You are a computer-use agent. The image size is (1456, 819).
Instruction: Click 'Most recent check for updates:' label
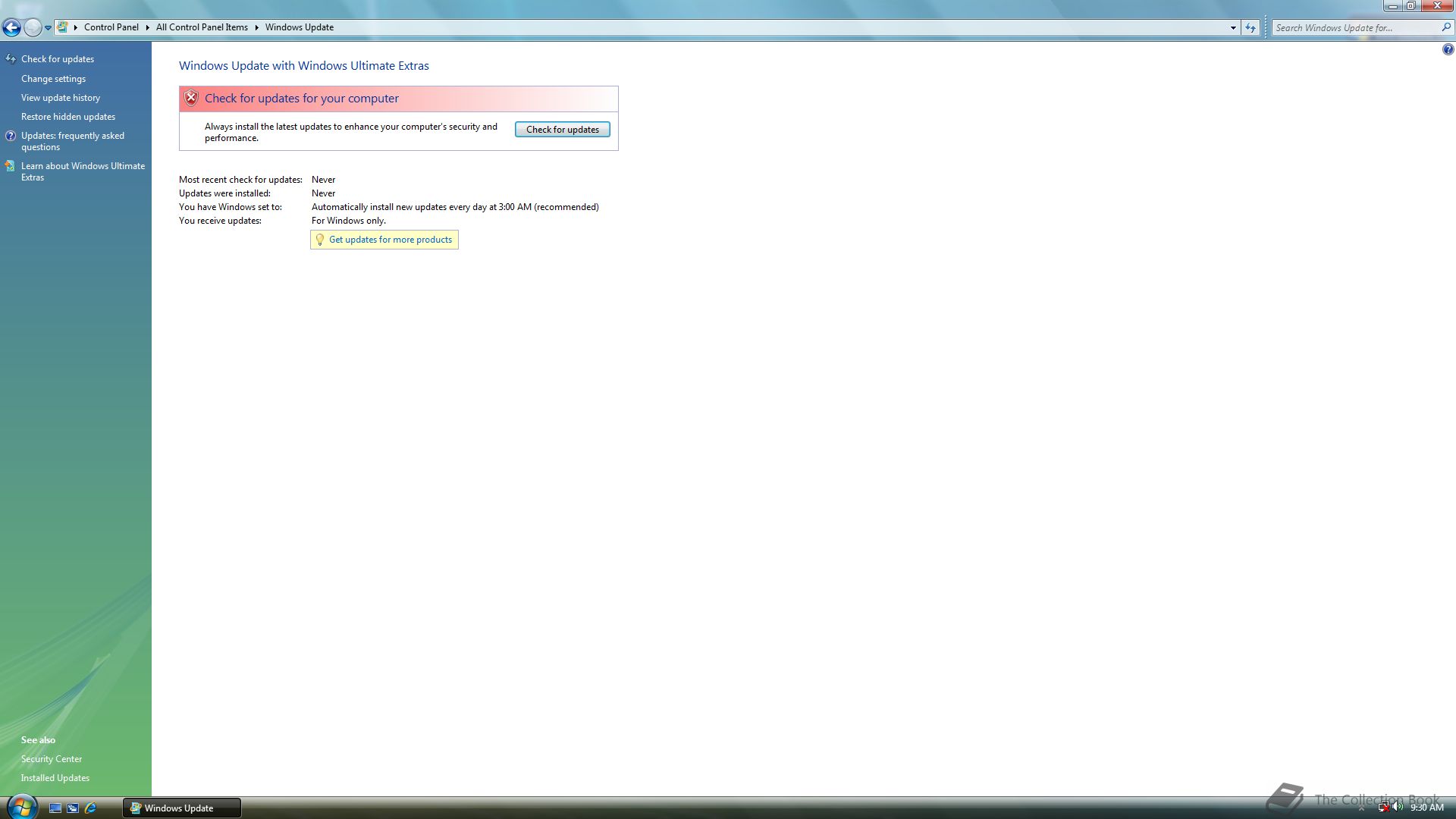click(240, 180)
